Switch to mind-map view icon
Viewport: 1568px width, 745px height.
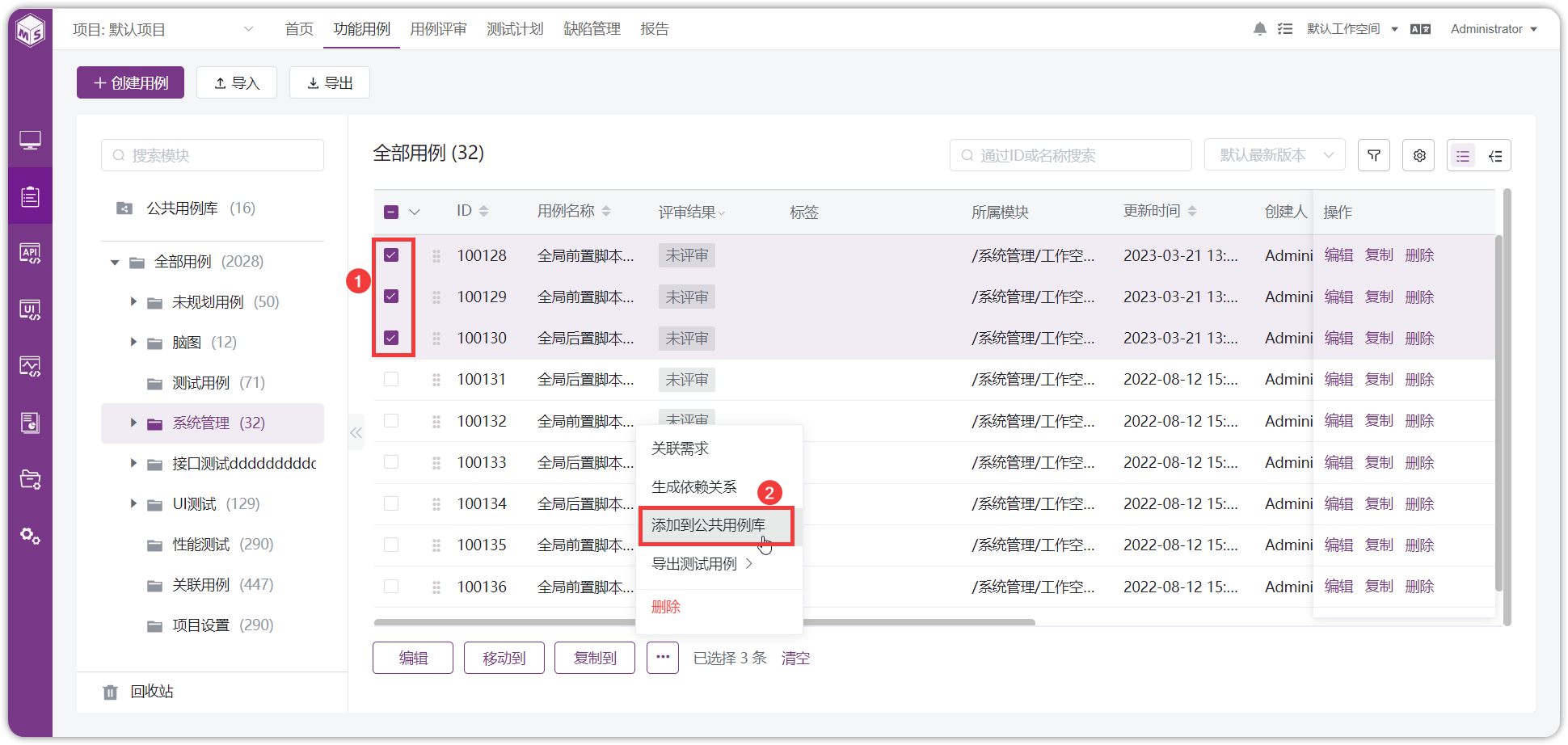point(1495,156)
